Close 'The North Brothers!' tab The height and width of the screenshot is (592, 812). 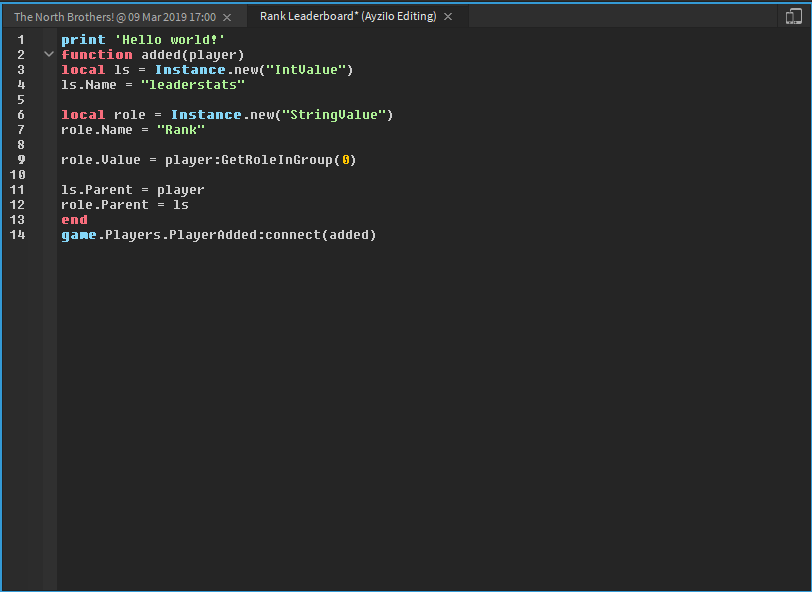pos(227,16)
